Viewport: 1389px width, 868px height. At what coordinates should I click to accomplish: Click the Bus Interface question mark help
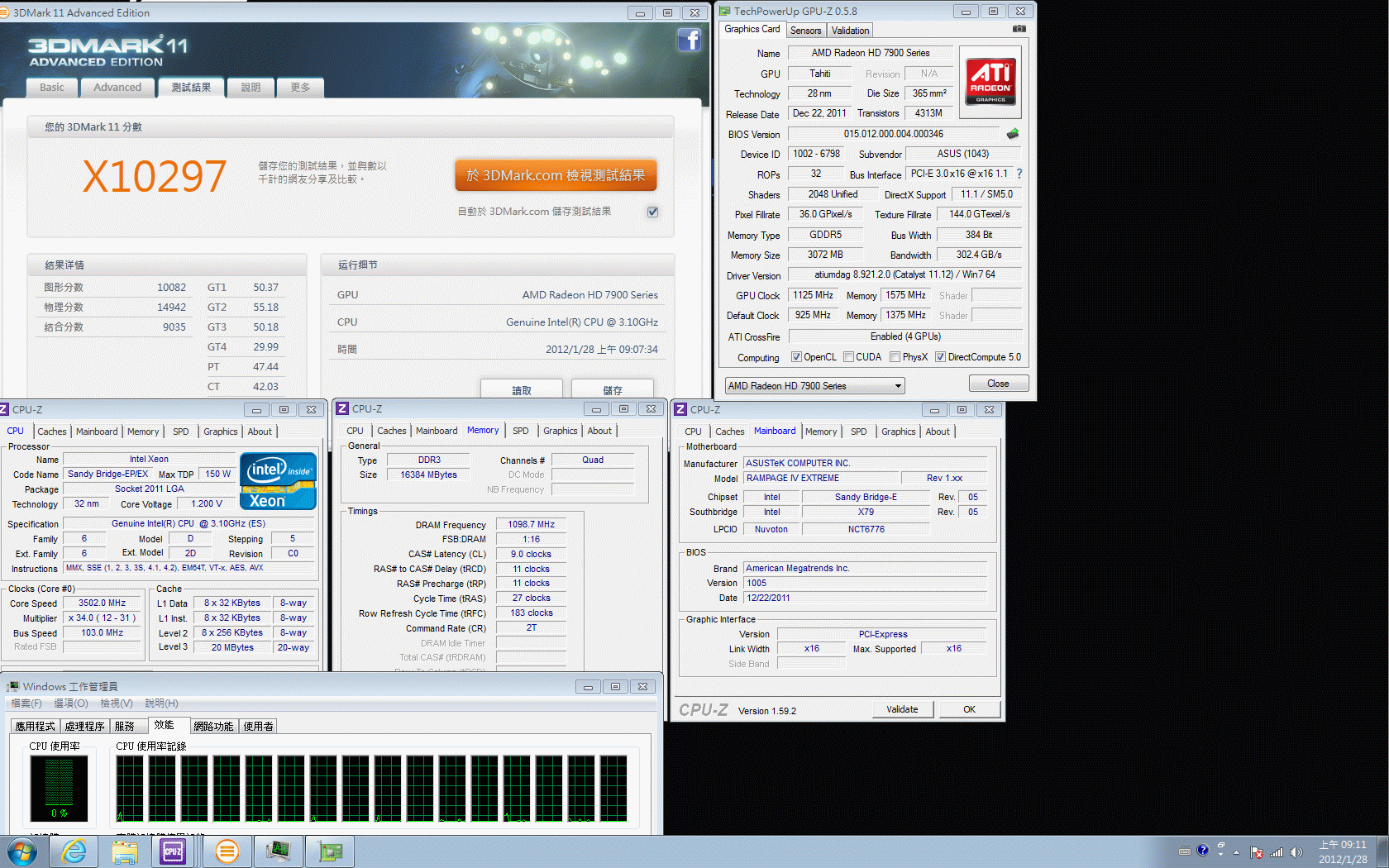coord(1019,174)
